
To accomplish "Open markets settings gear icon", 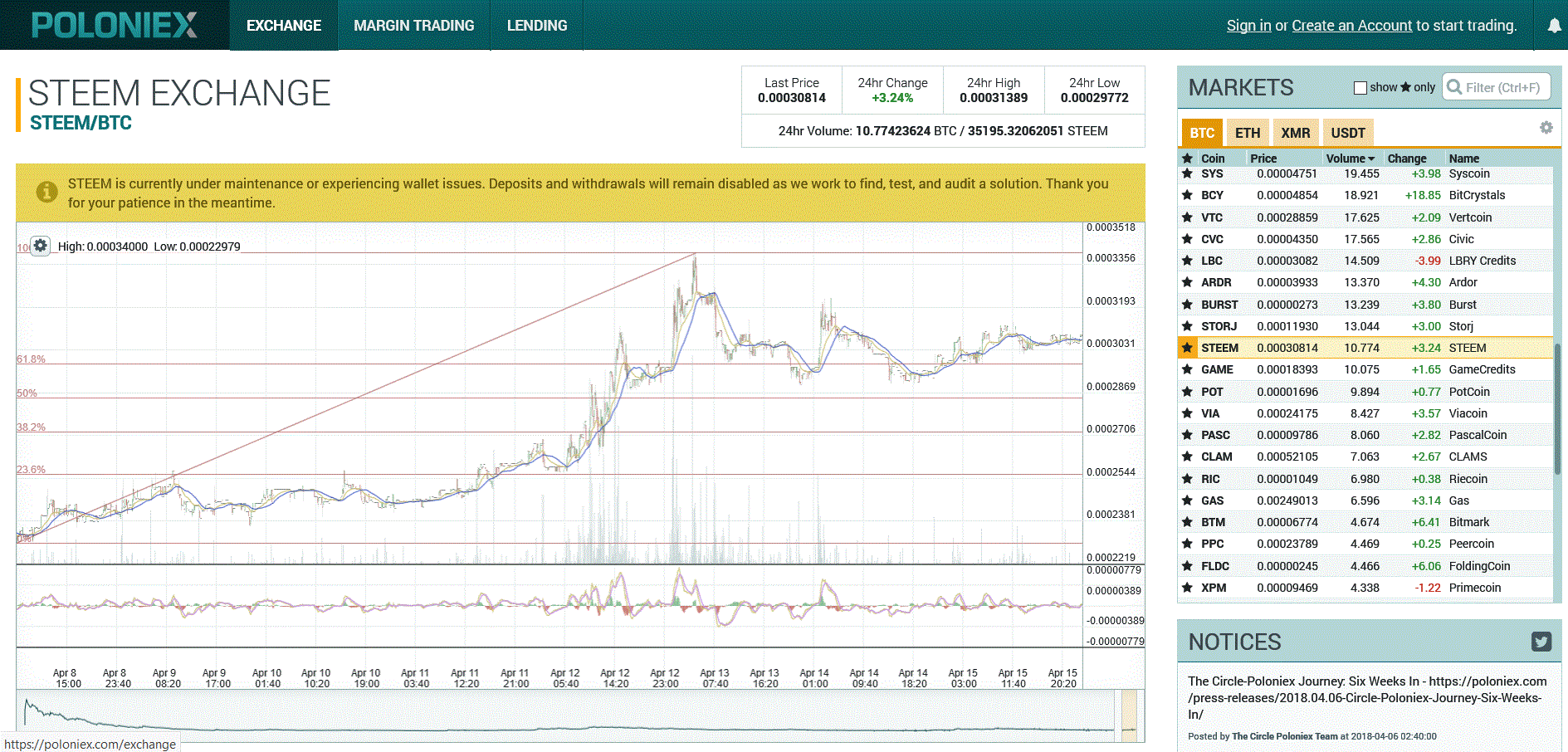I will pyautogui.click(x=1546, y=128).
